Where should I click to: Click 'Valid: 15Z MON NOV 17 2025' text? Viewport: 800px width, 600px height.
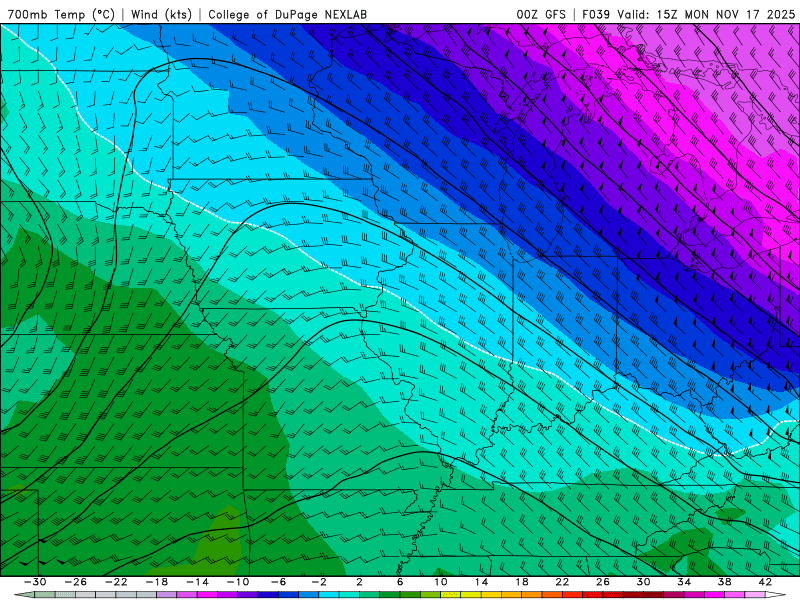tap(706, 14)
